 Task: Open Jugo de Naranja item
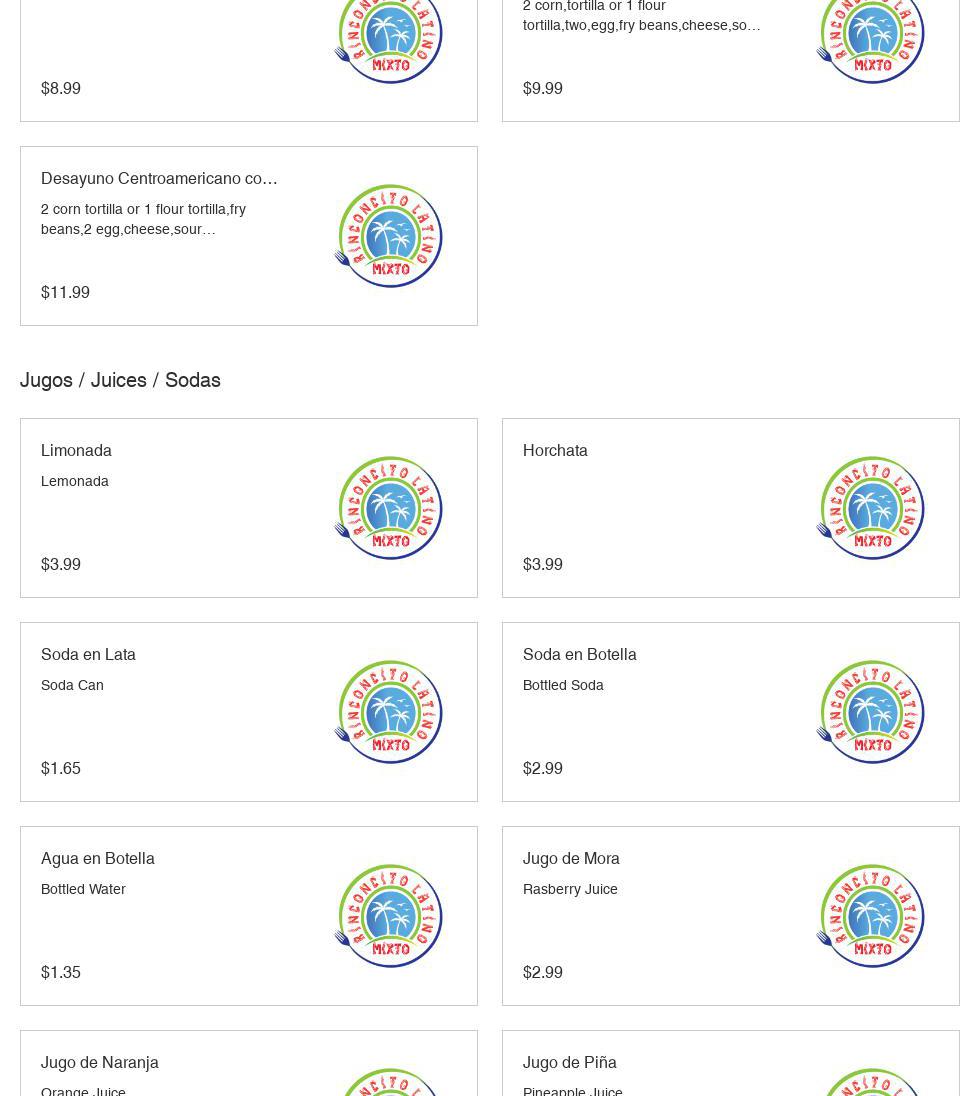click(x=100, y=1063)
